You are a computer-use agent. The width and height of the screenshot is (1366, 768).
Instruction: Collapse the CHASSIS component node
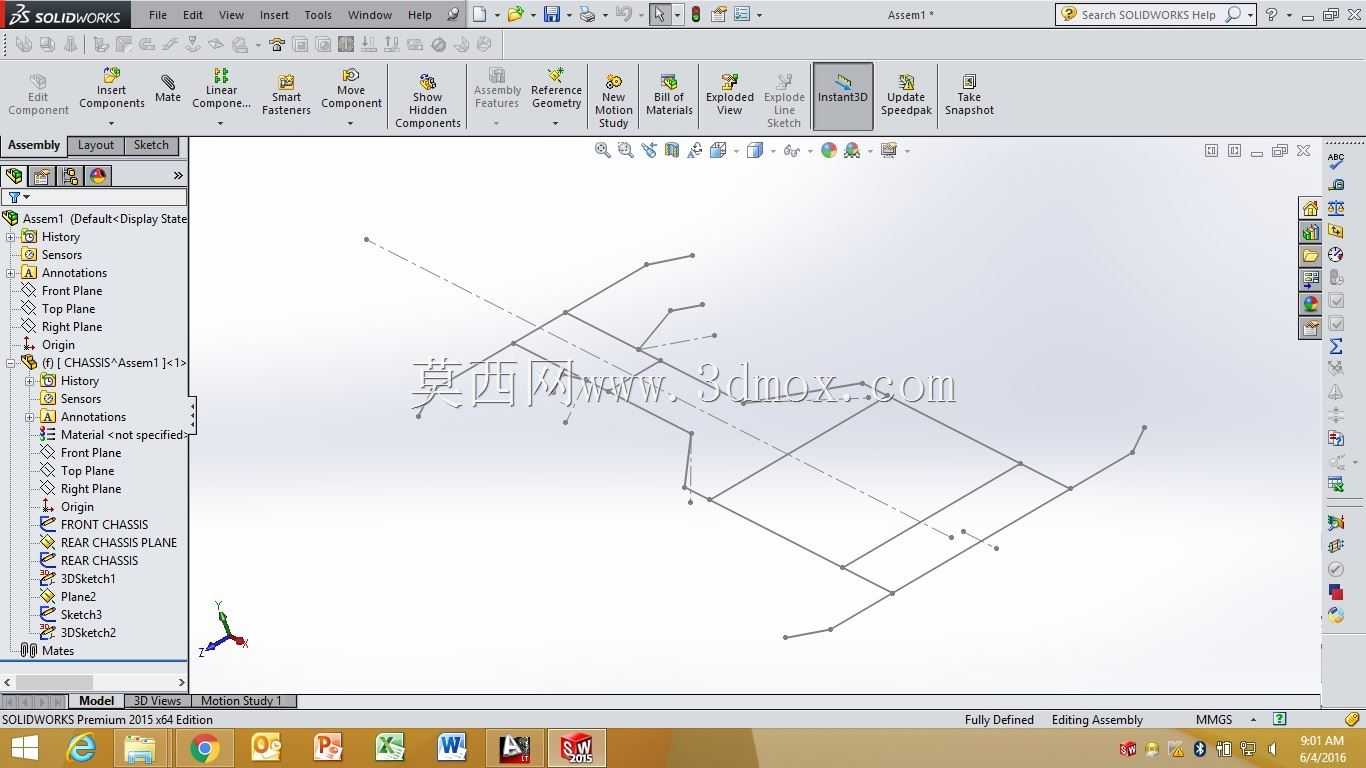pyautogui.click(x=11, y=363)
